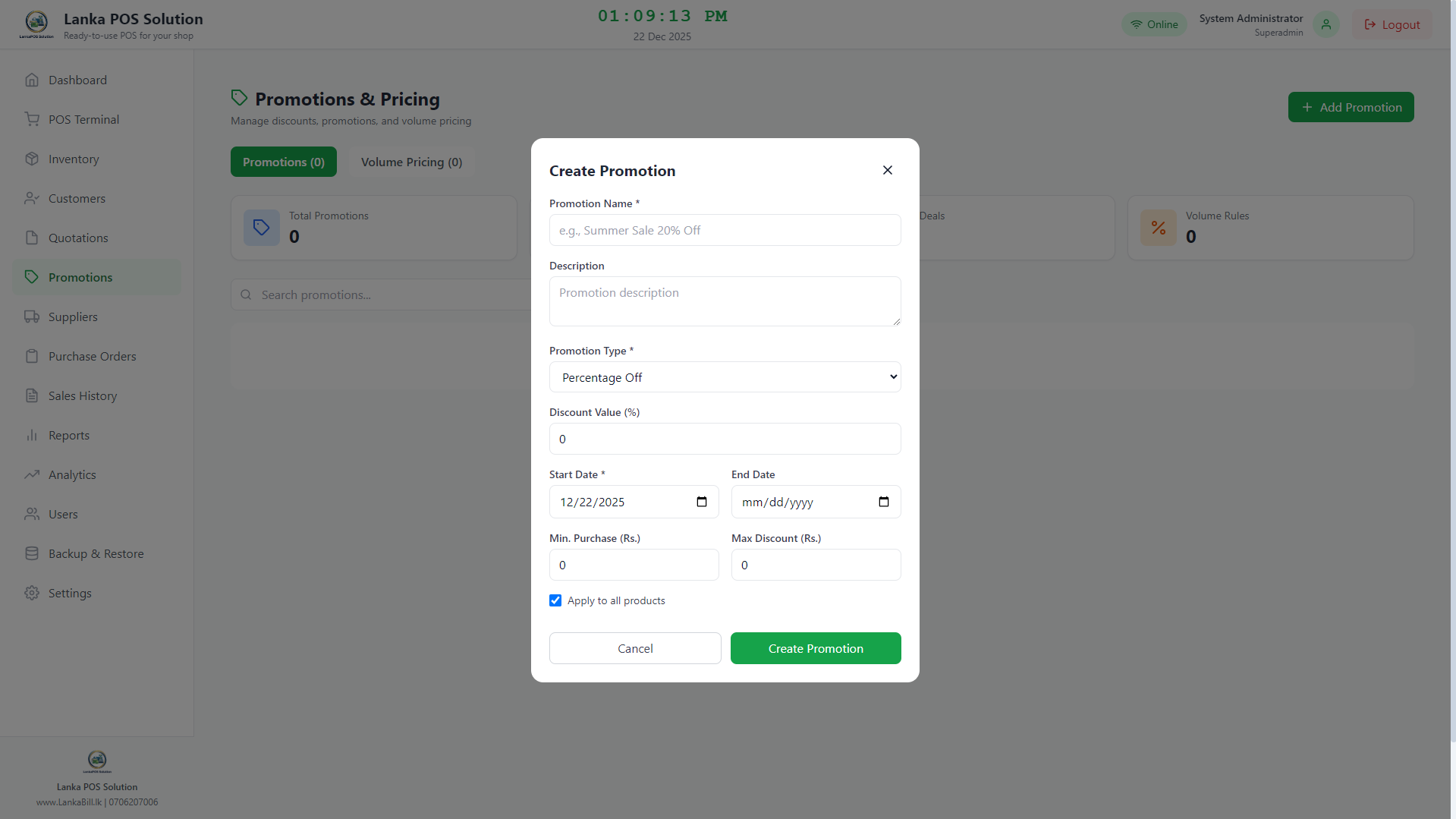Click the POS Terminal cart icon
The width and height of the screenshot is (1456, 819).
coord(32,119)
